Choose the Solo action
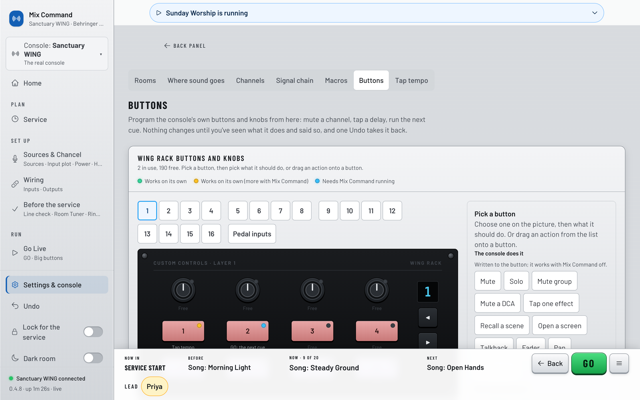 516,281
